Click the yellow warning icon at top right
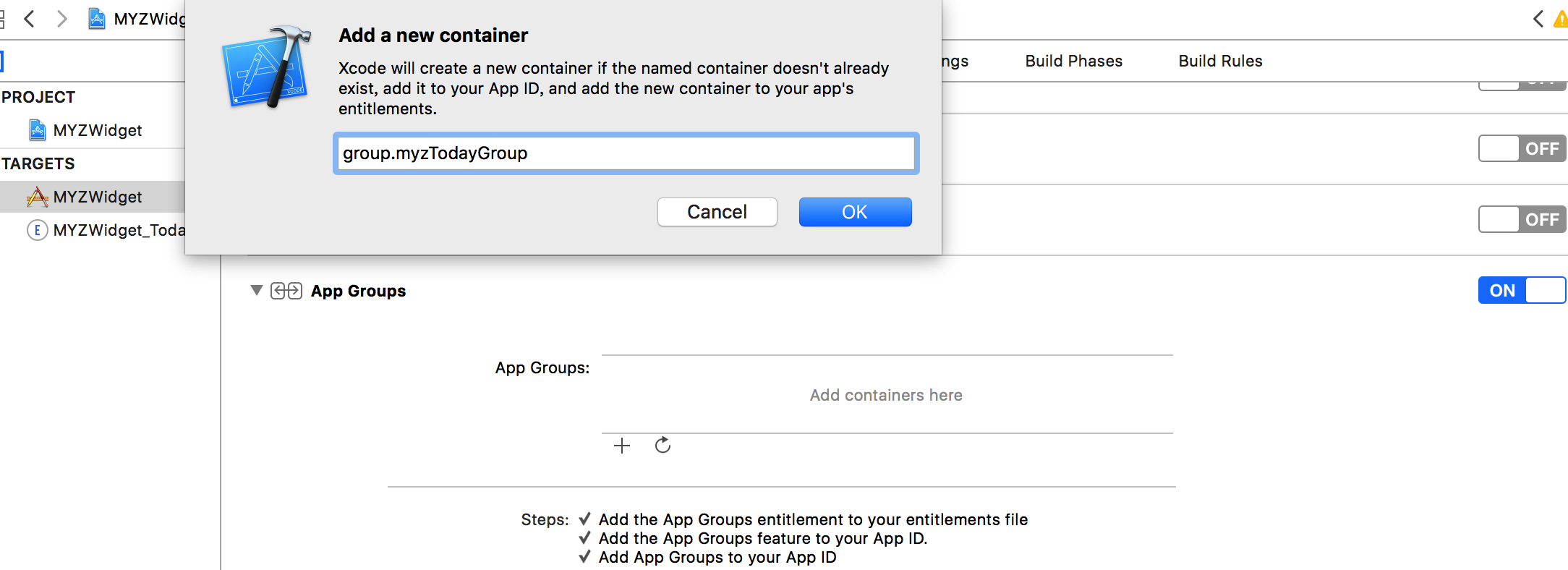 (x=1561, y=20)
